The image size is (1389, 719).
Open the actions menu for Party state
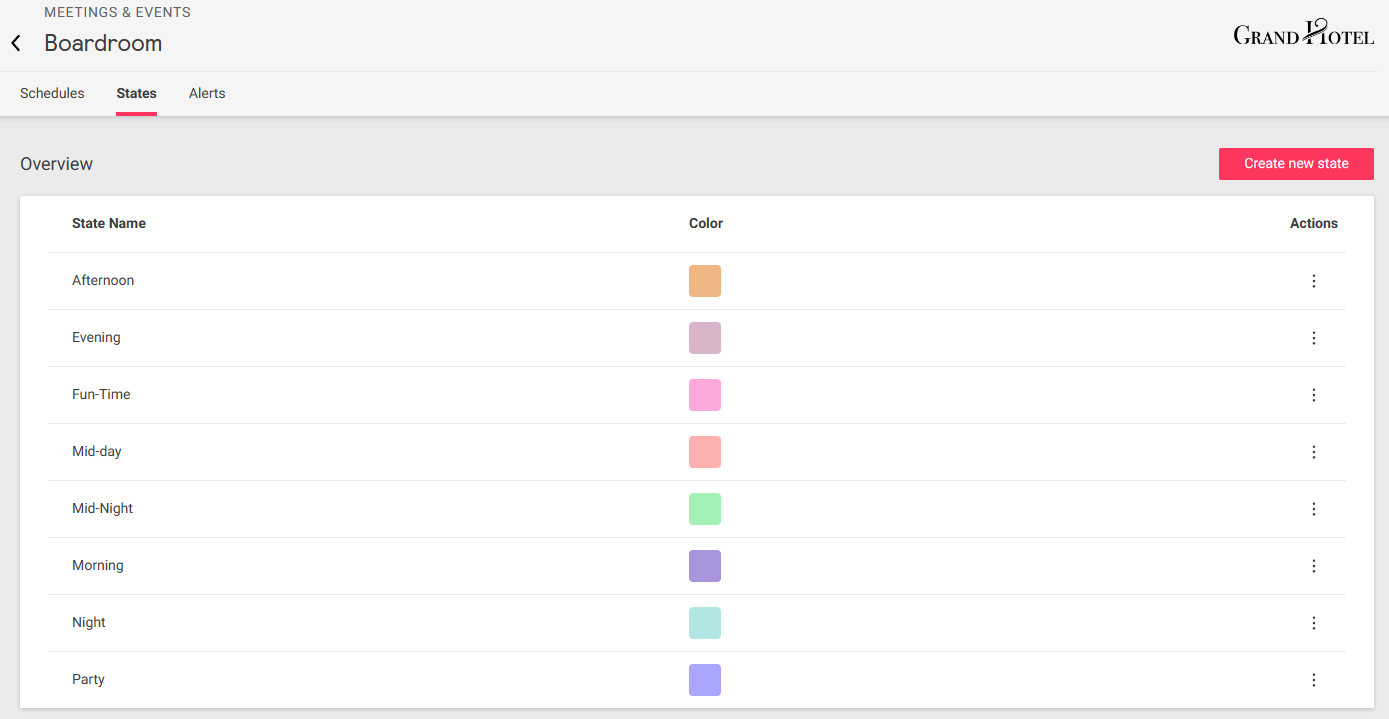tap(1314, 679)
